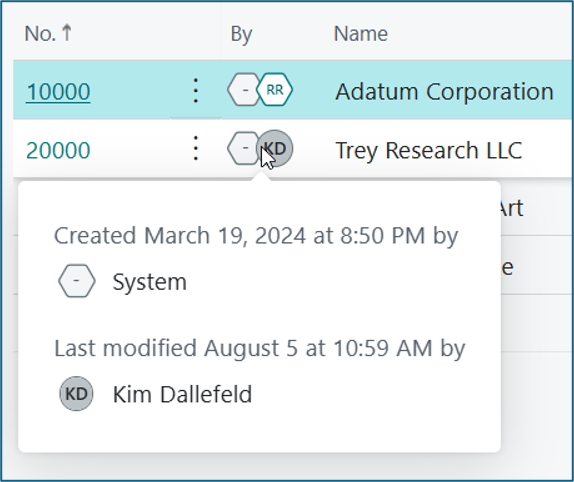Click the System hexagon icon in the popup
574x482 pixels.
coord(77,281)
